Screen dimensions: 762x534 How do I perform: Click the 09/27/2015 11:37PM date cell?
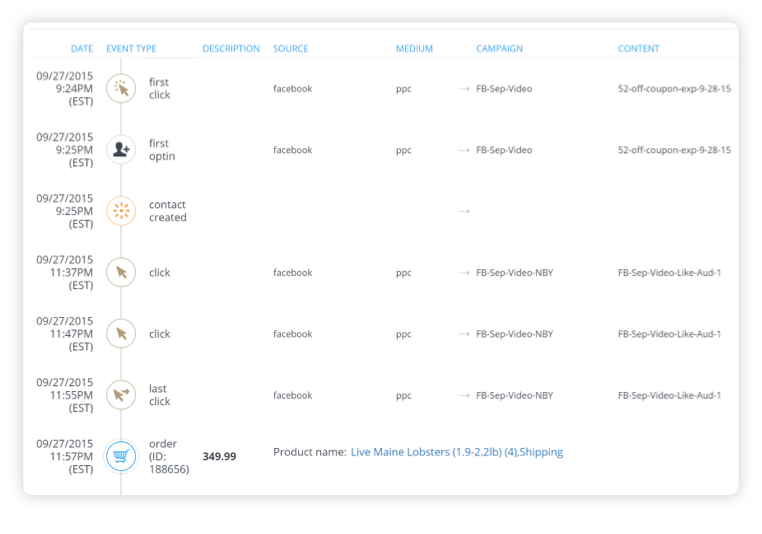tap(65, 272)
